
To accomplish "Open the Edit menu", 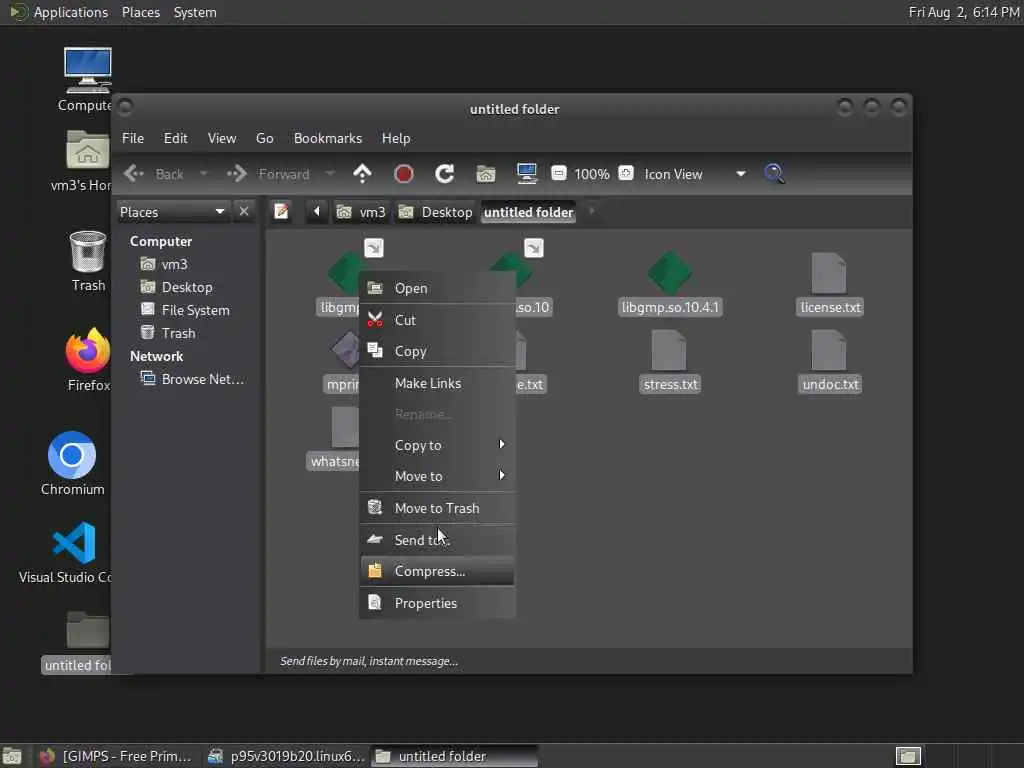I will [x=176, y=138].
